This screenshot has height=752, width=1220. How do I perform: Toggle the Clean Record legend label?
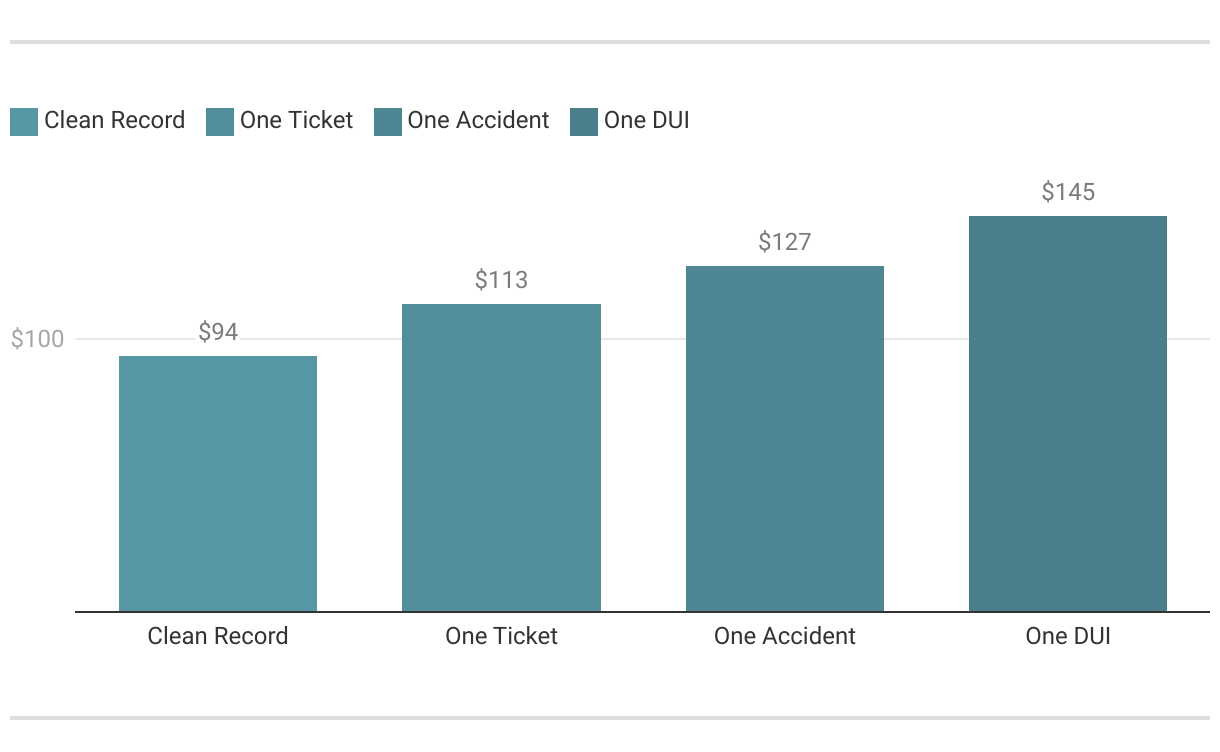tap(115, 121)
